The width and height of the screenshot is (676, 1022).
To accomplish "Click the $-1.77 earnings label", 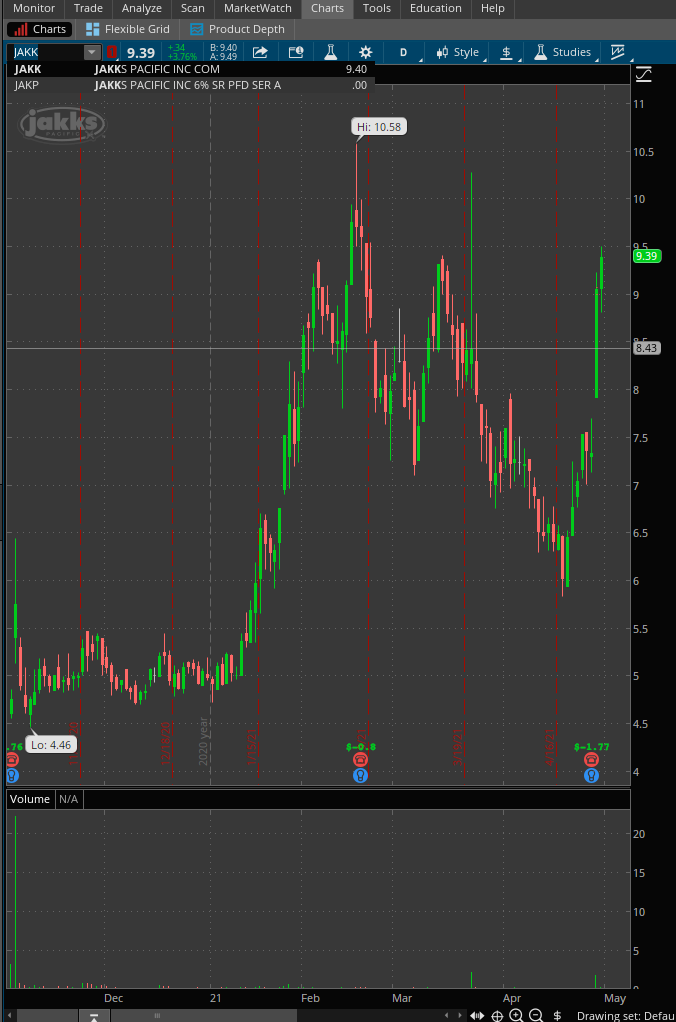I will (591, 747).
